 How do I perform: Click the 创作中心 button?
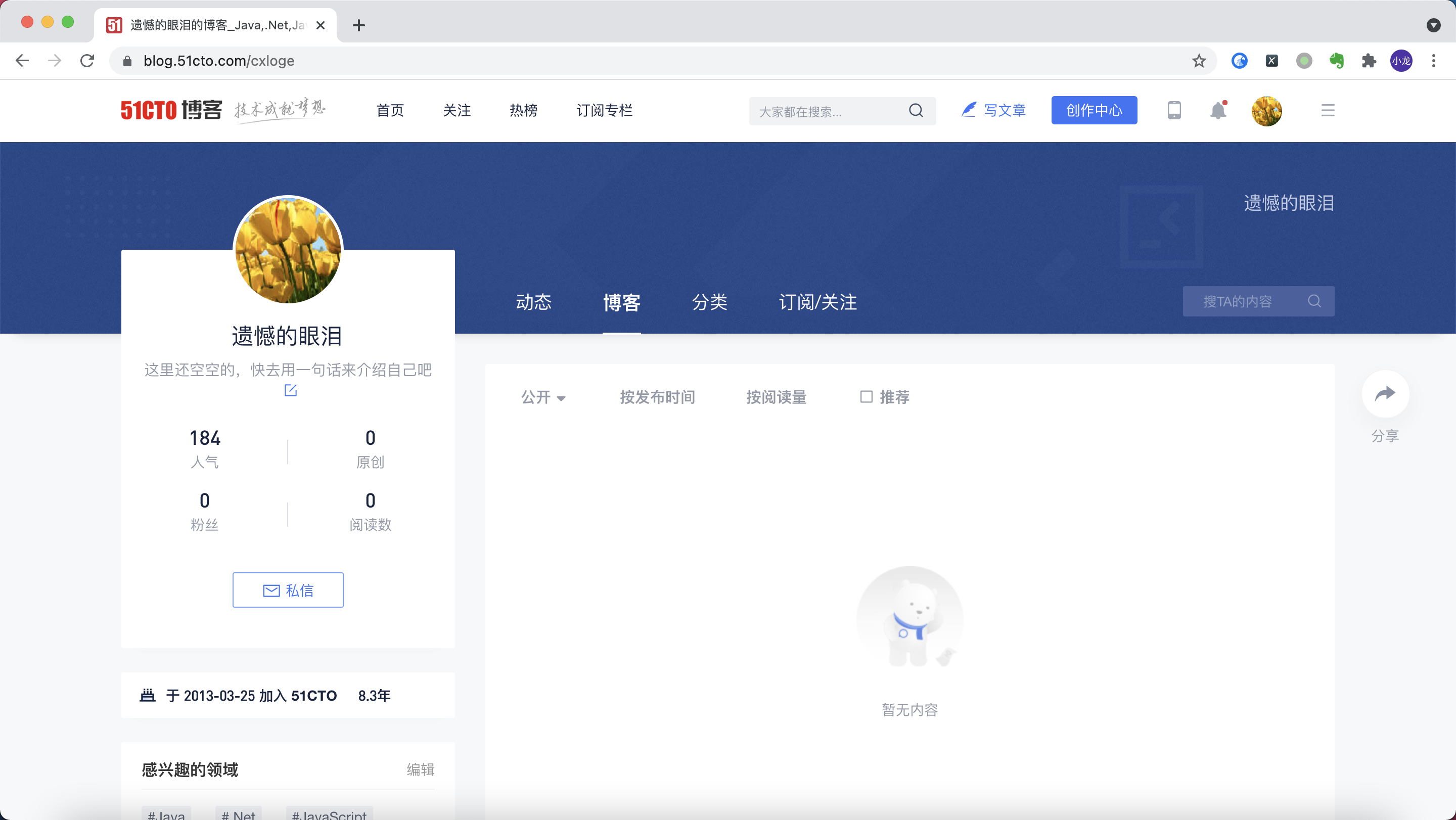pyautogui.click(x=1094, y=110)
